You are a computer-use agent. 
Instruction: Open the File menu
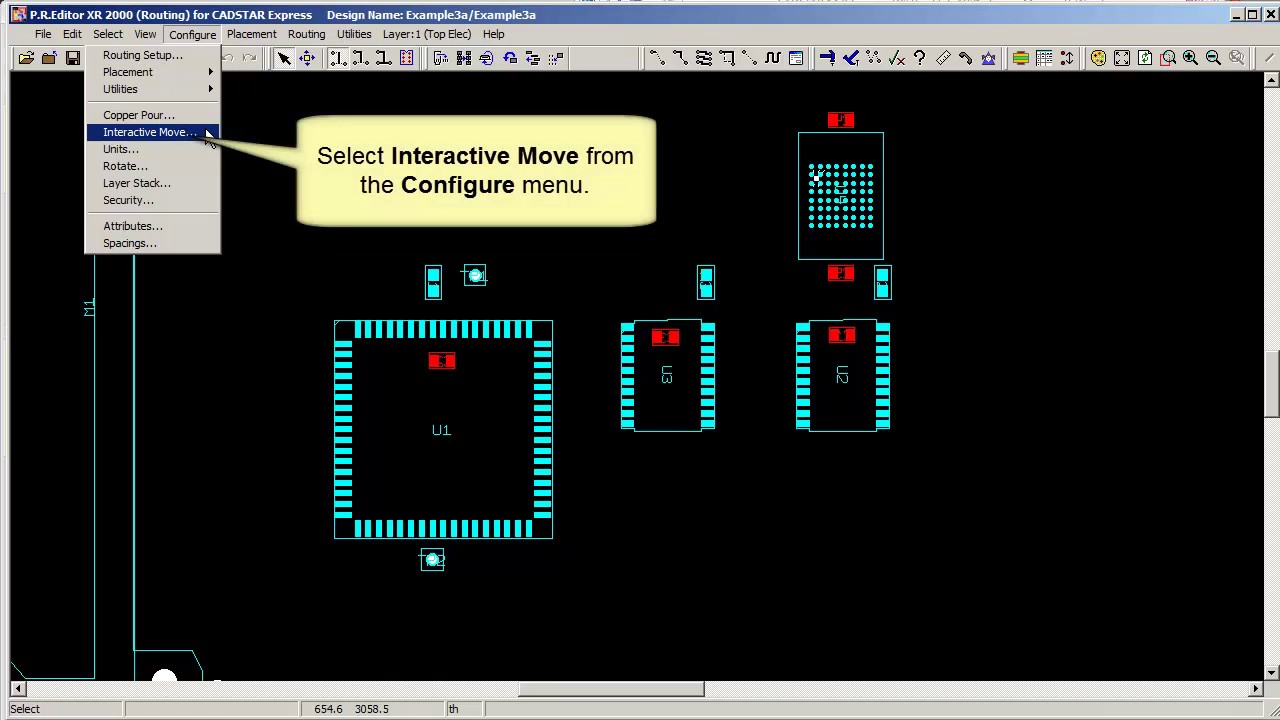point(43,34)
